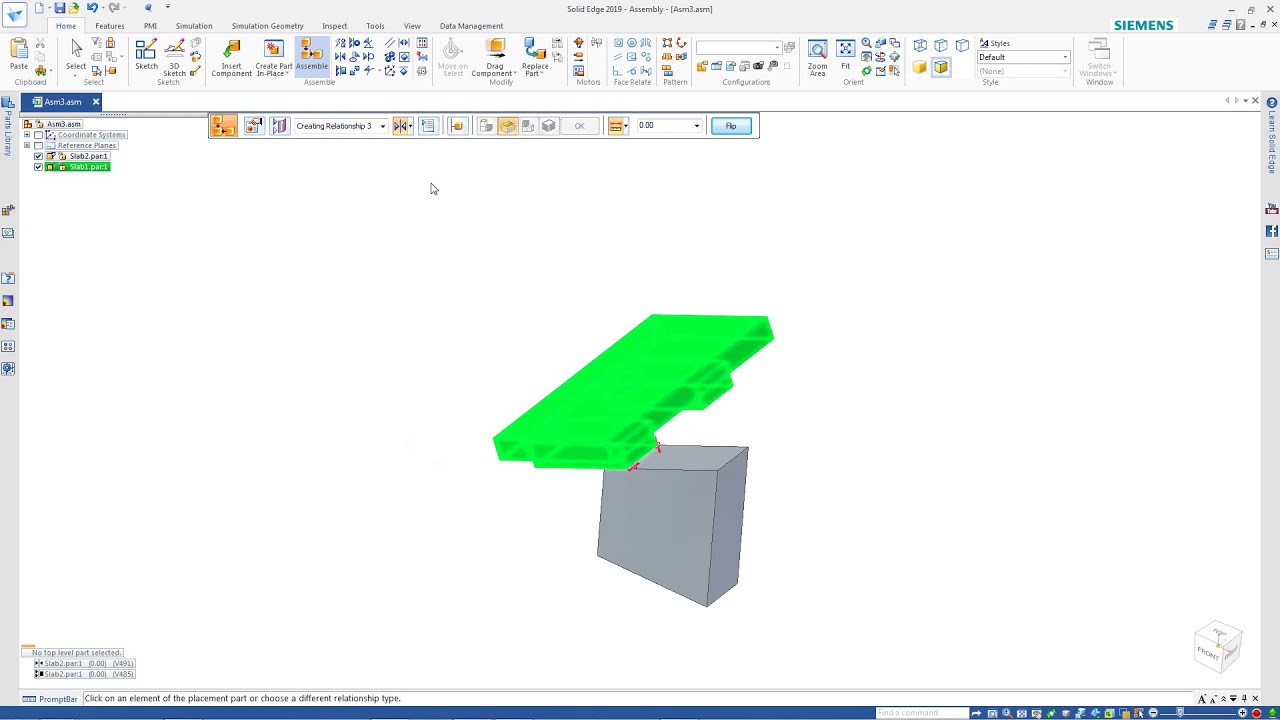1280x720 pixels.
Task: Click the help question icon at far right
Action: [x=1272, y=103]
